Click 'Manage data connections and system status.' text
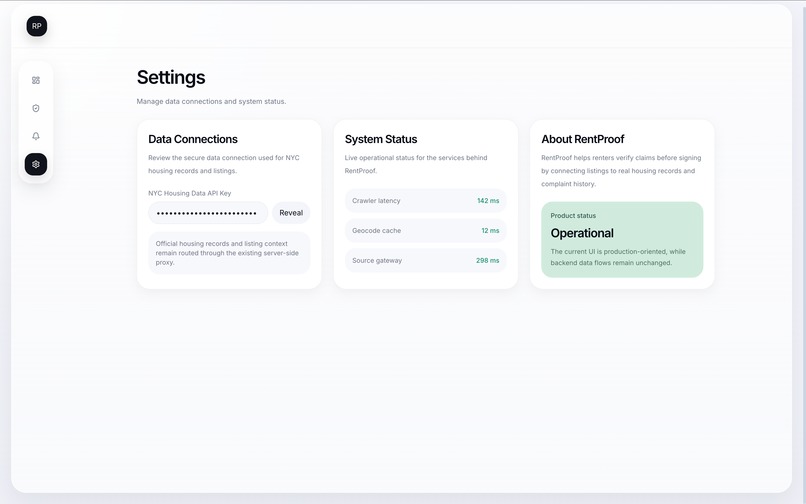 (x=211, y=101)
